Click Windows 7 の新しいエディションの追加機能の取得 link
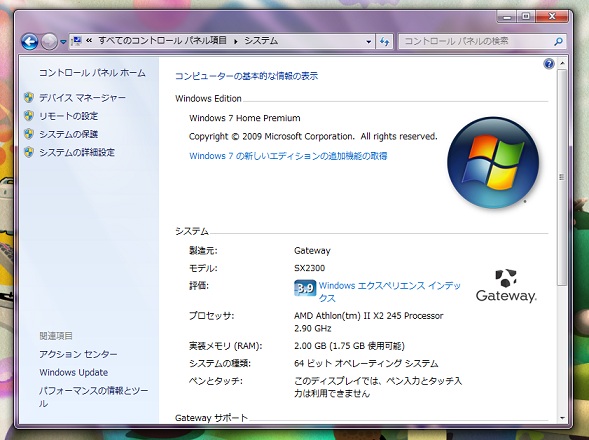 [288, 156]
